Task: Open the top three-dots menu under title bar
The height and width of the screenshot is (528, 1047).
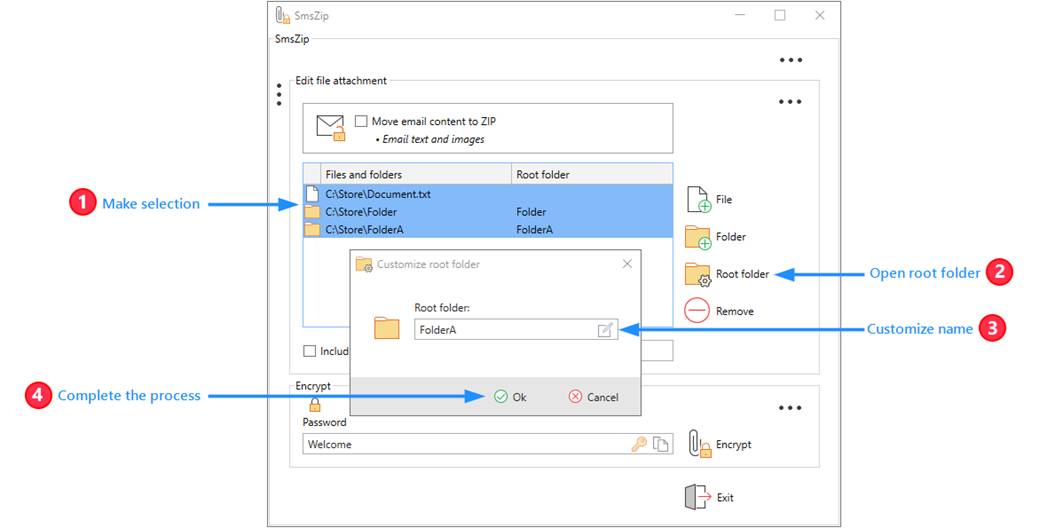Action: click(791, 61)
